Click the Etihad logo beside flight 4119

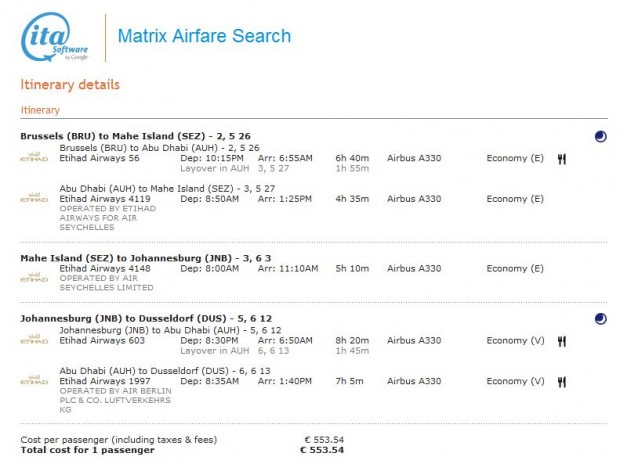click(x=34, y=197)
